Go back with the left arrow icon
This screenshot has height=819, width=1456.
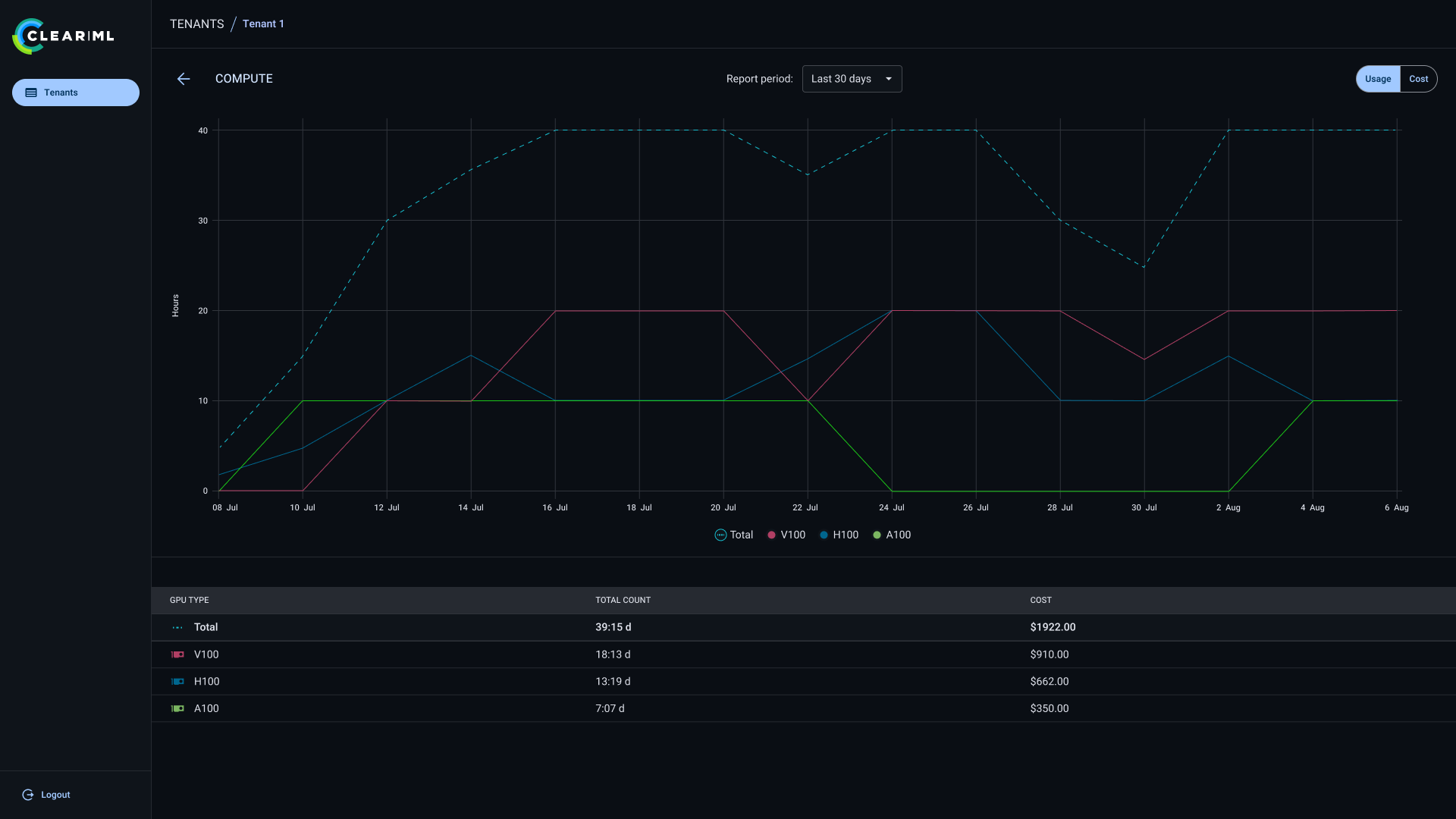[184, 79]
